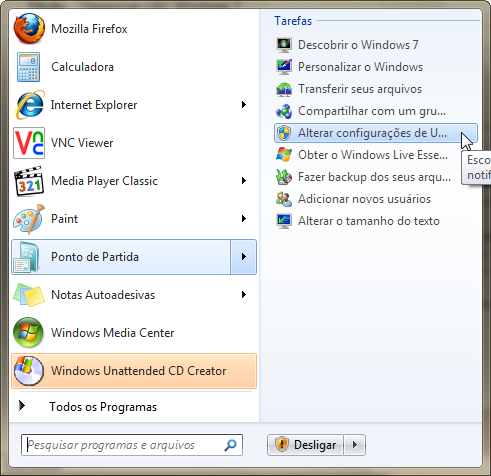Launch Calculadora from its icon

(x=29, y=67)
